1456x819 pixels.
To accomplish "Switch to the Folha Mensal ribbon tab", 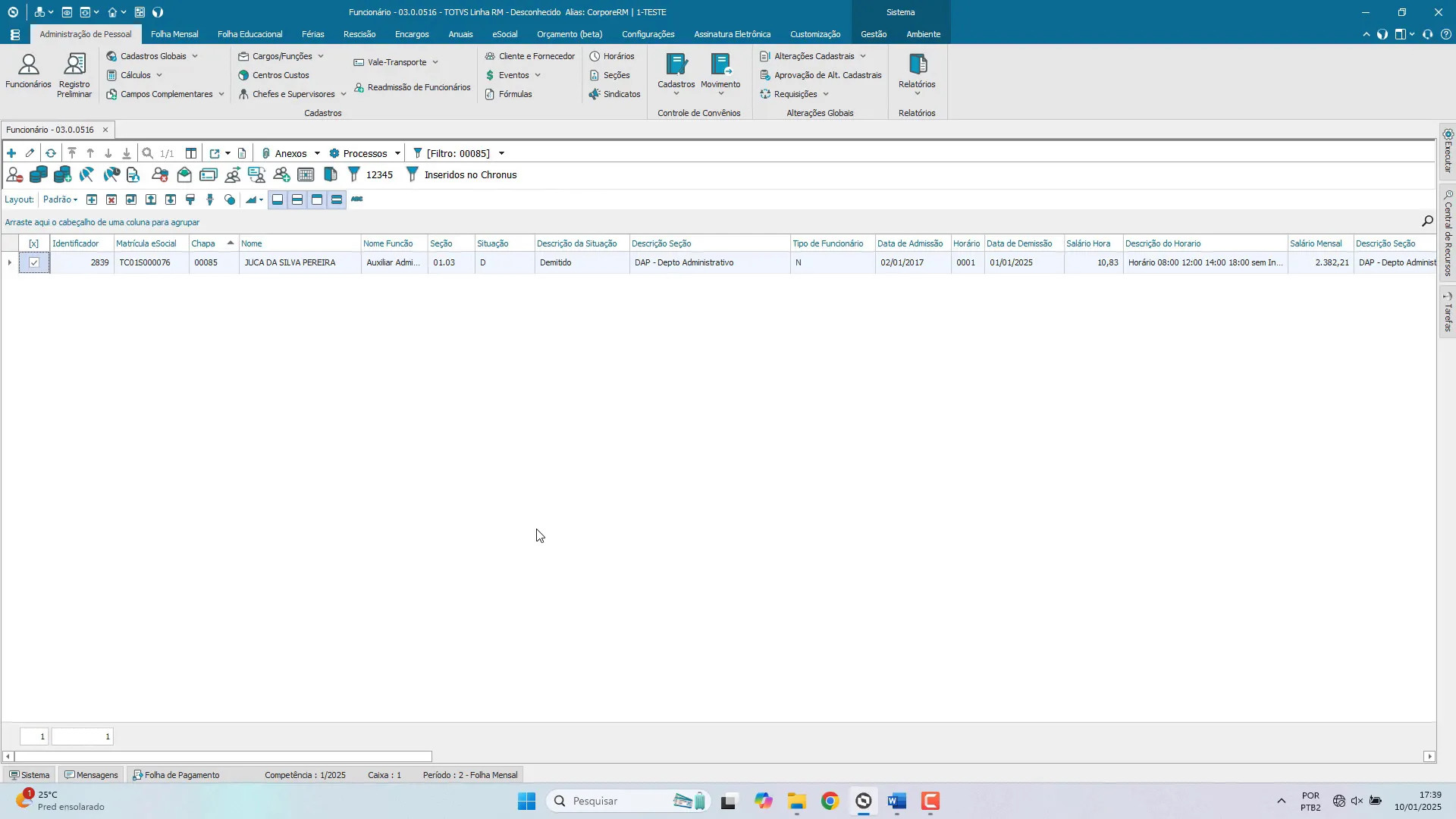I will click(174, 34).
